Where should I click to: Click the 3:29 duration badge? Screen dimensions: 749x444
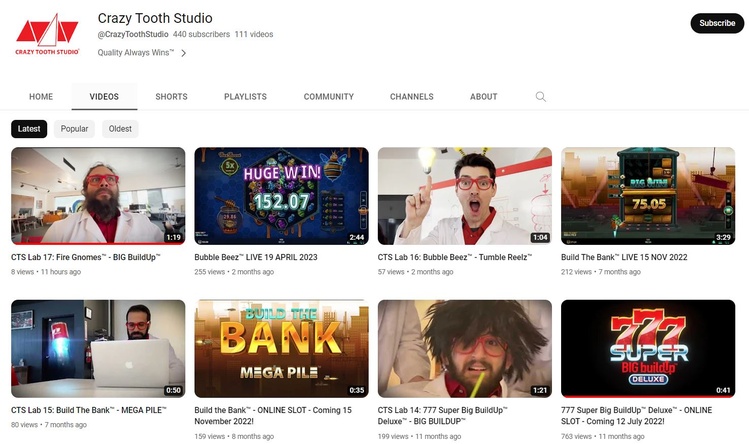point(723,237)
